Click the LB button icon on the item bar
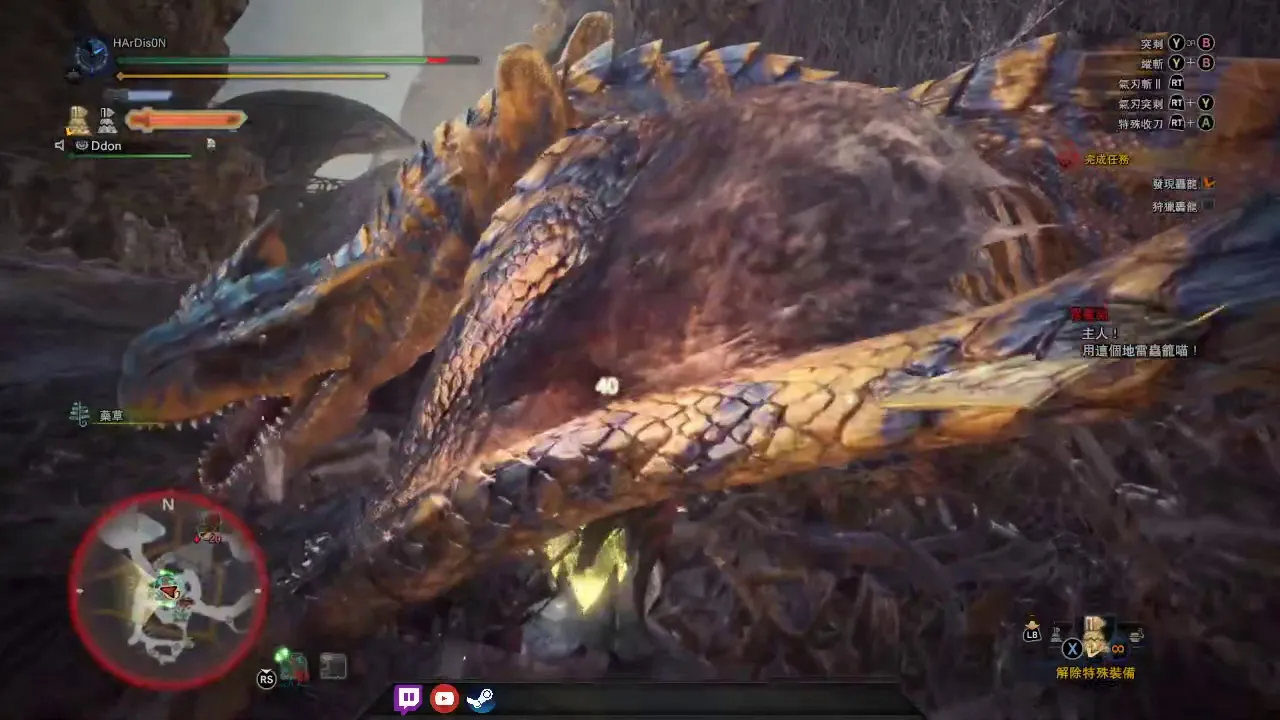 coord(1032,633)
